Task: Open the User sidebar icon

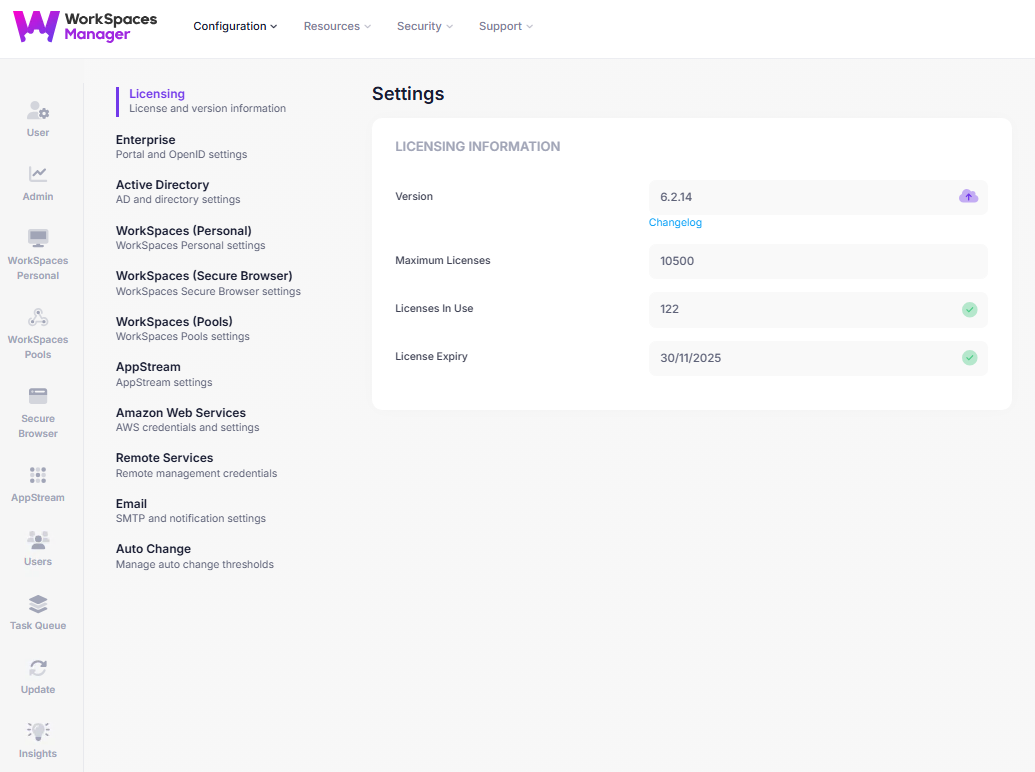Action: (38, 113)
